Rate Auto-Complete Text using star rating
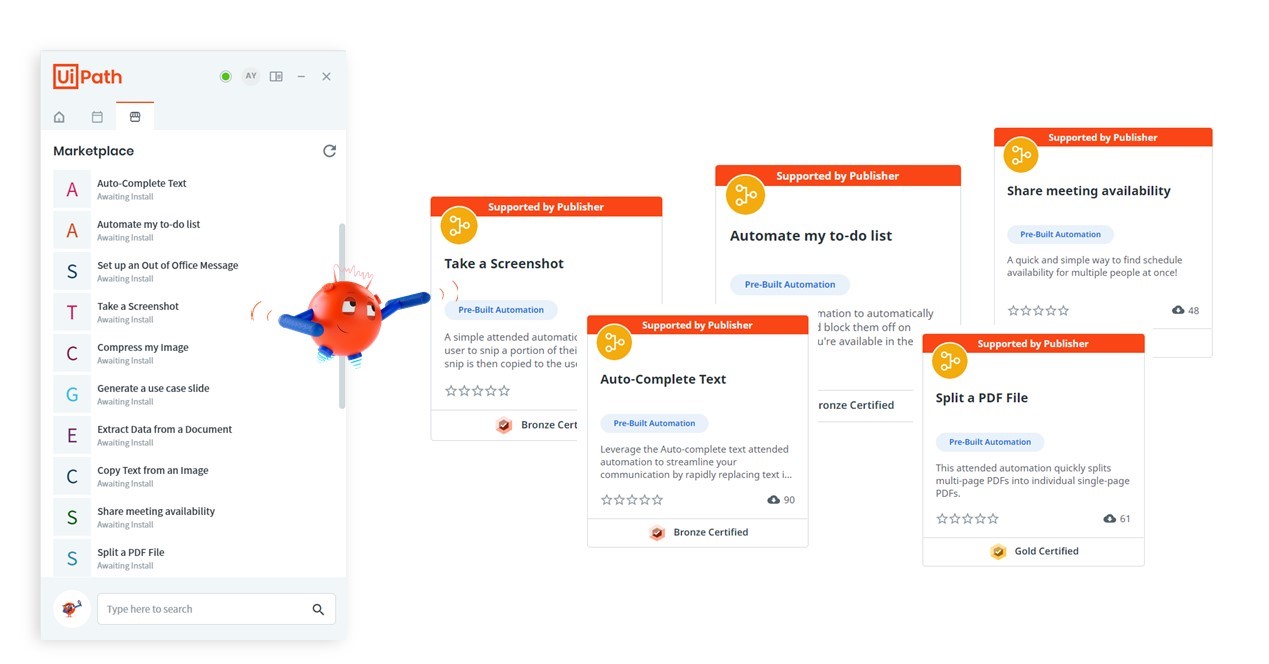This screenshot has width=1269, height=664. pyautogui.click(x=632, y=500)
